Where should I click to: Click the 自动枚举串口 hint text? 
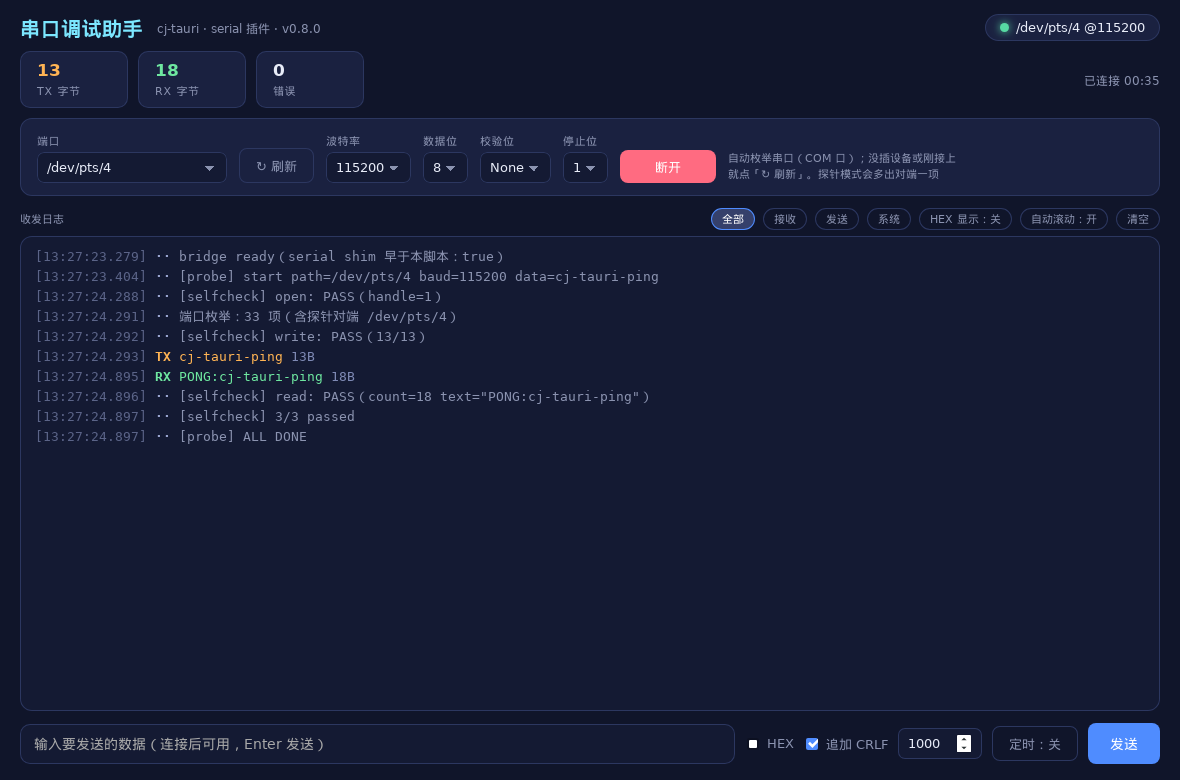pyautogui.click(x=841, y=166)
